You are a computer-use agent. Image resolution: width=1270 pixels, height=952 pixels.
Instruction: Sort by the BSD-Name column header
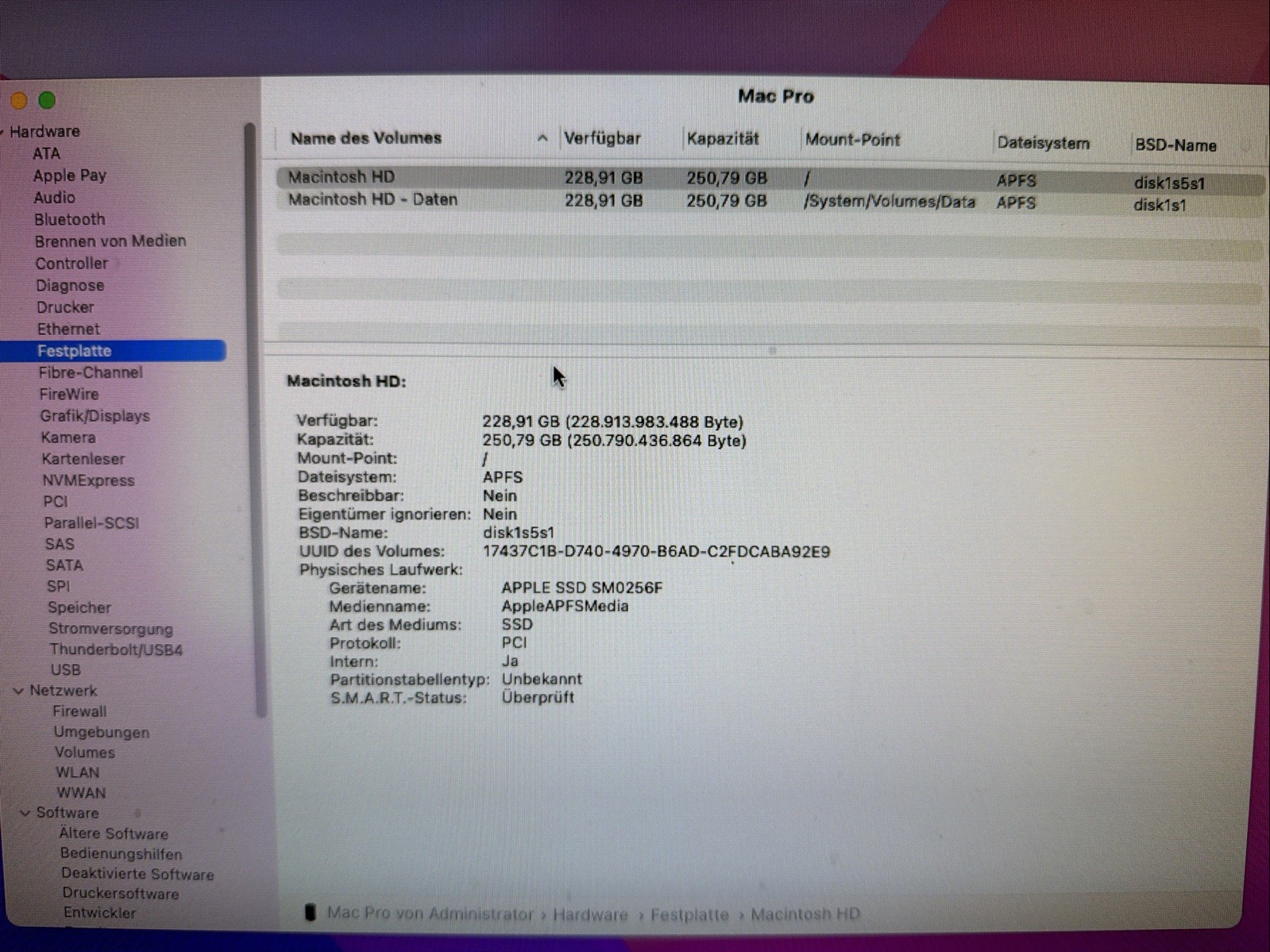pyautogui.click(x=1175, y=145)
